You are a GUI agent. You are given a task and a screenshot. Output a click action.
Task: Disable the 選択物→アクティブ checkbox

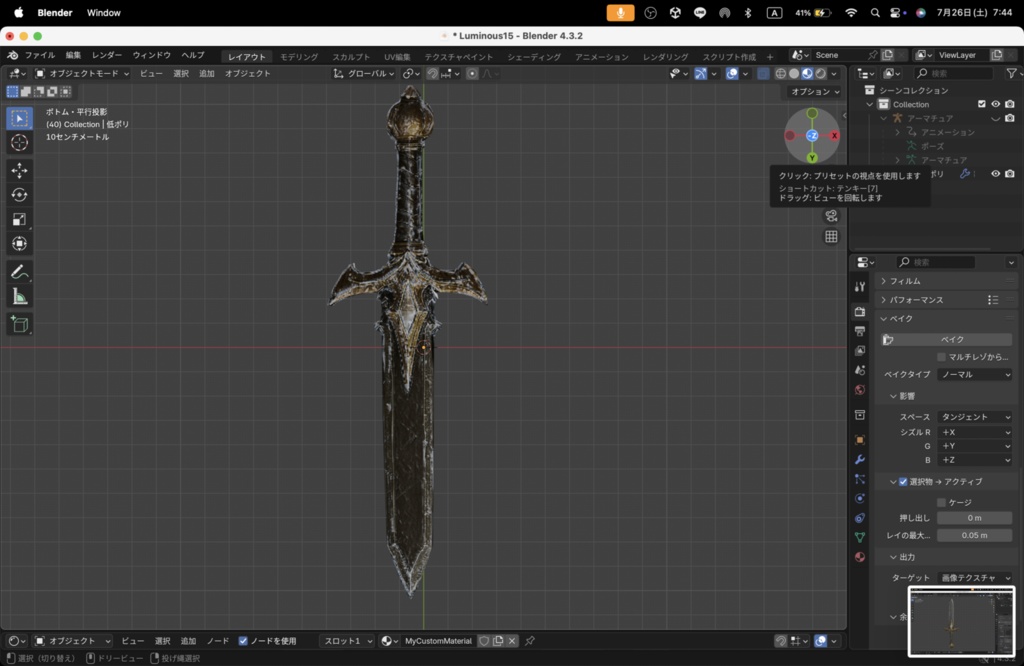902,482
